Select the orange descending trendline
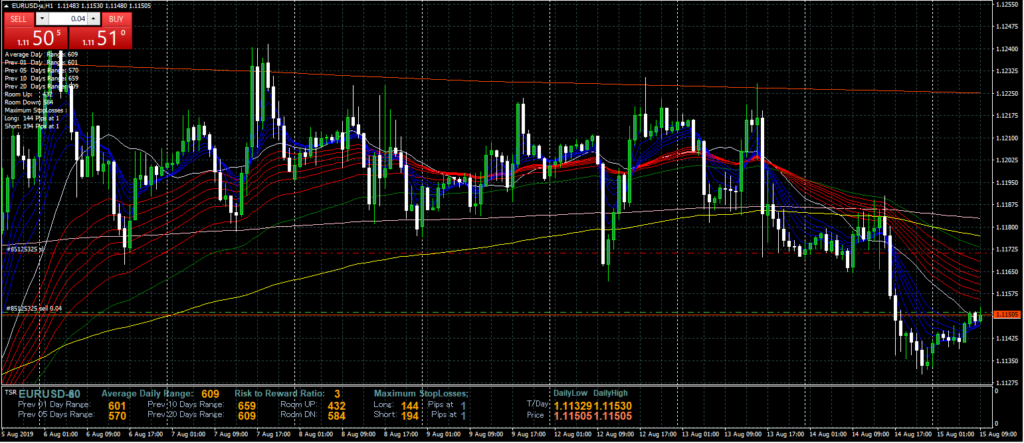The height and width of the screenshot is (443, 1024). click(500, 78)
